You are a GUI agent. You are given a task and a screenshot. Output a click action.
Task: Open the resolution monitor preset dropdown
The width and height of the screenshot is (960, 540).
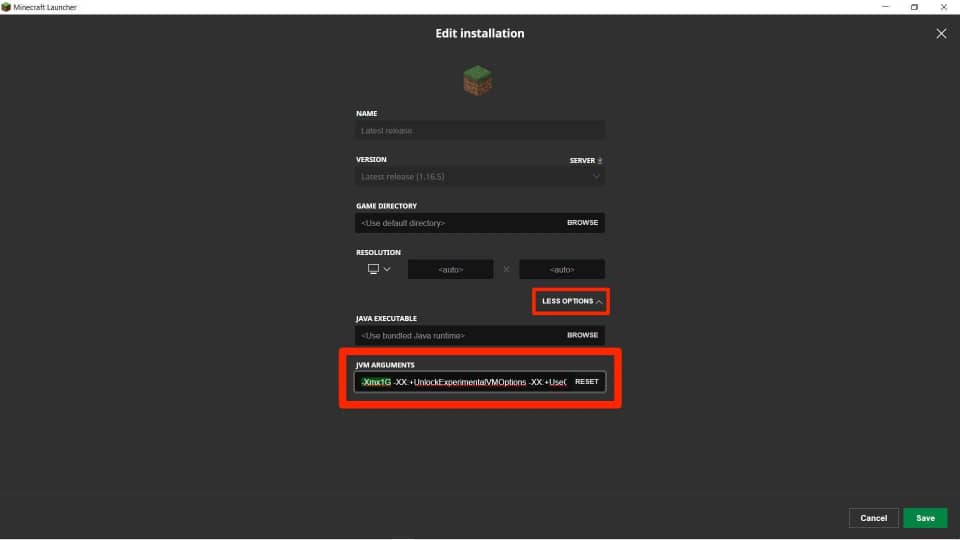tap(379, 269)
